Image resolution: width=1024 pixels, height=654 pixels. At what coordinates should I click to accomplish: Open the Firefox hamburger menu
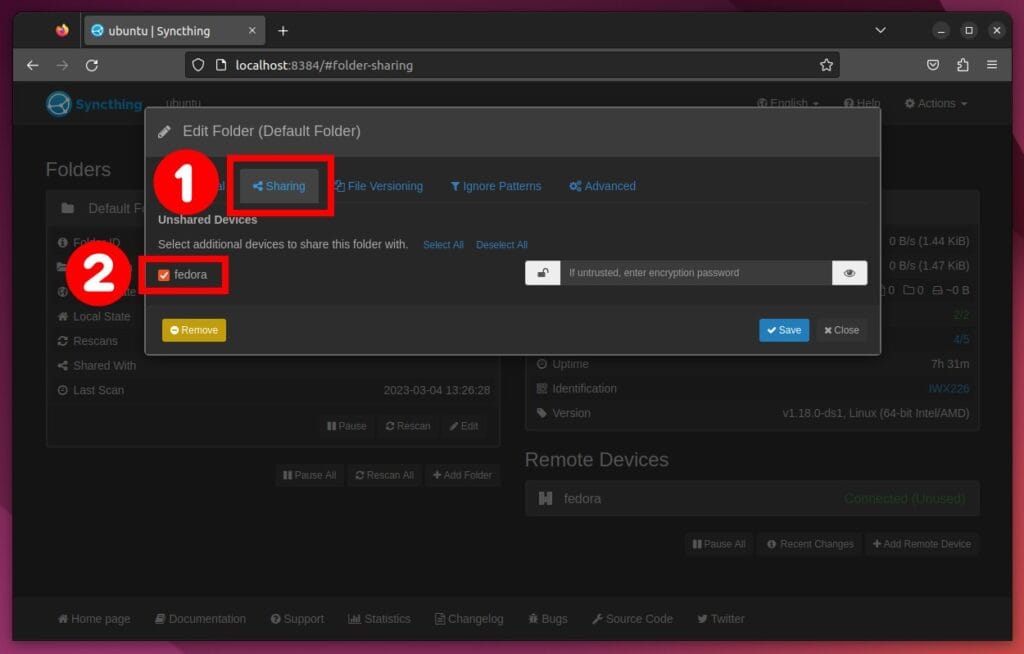click(992, 65)
